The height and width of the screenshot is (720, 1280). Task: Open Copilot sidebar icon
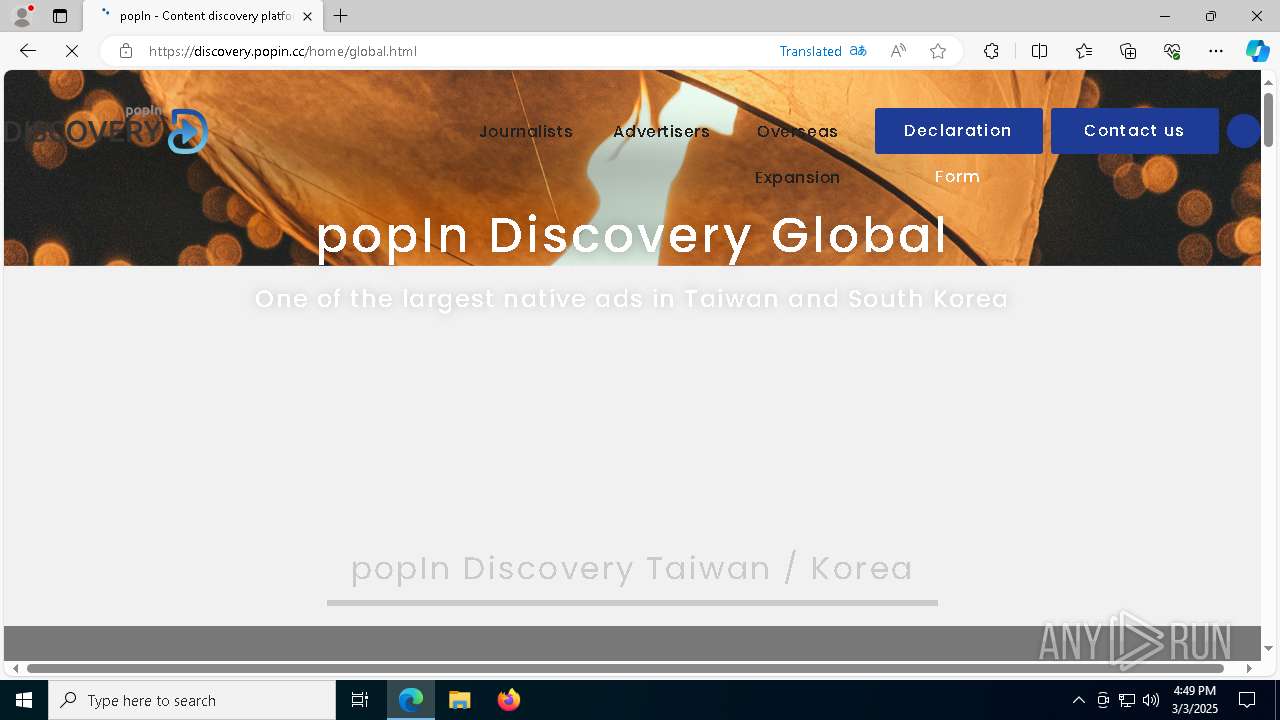point(1257,51)
